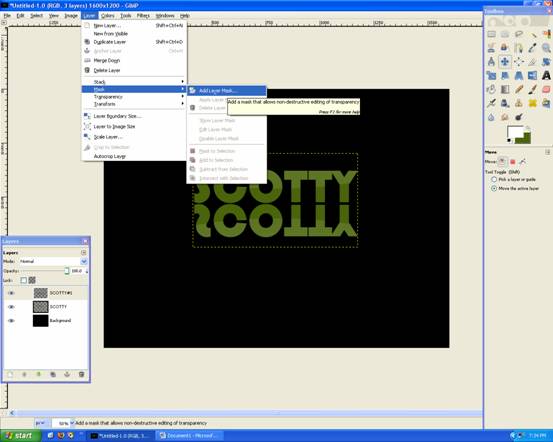This screenshot has height=442, width=553.
Task: Click the Windows start button
Action: [20, 436]
